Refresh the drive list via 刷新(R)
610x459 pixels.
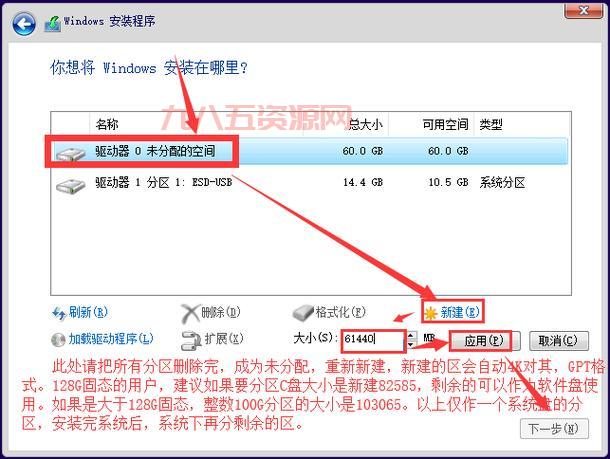pyautogui.click(x=88, y=312)
